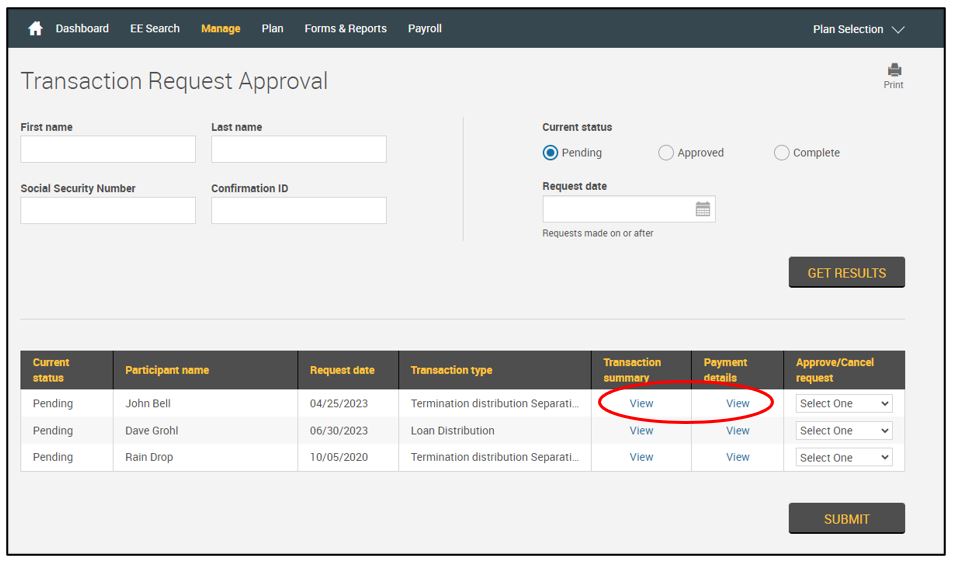Click the Home icon in navigation bar

pyautogui.click(x=36, y=29)
